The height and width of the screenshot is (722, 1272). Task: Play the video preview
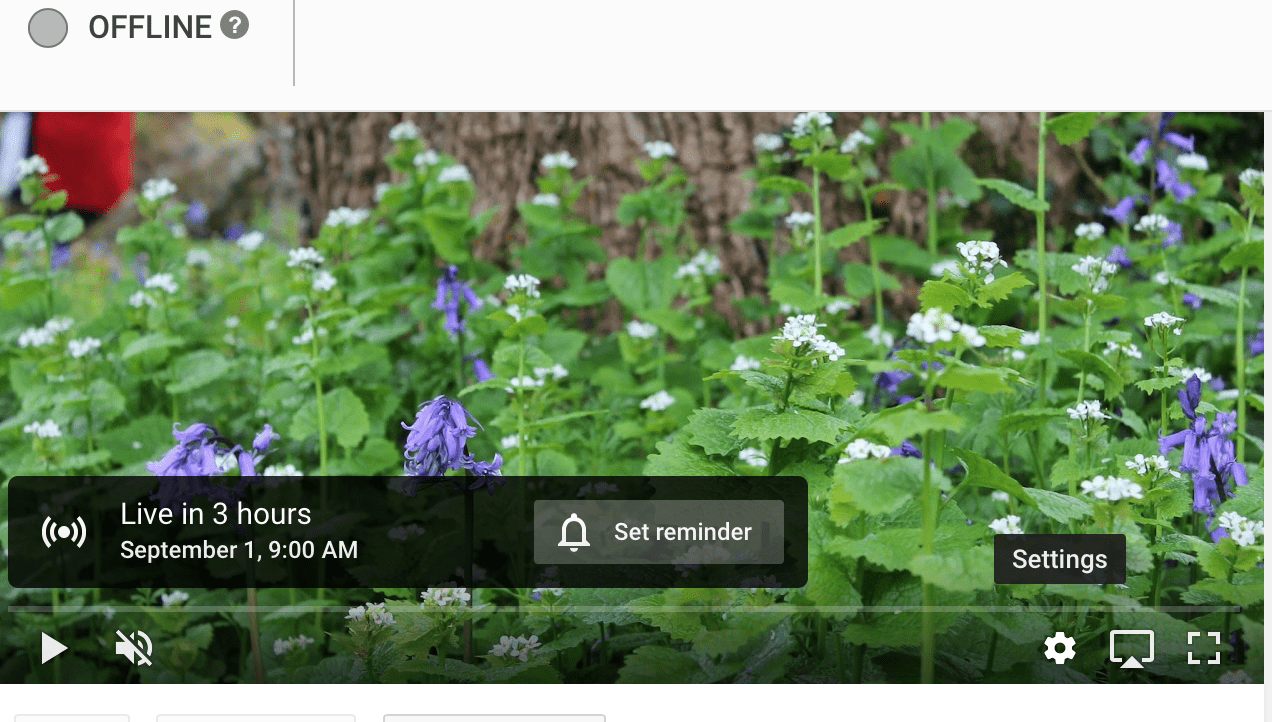click(54, 648)
